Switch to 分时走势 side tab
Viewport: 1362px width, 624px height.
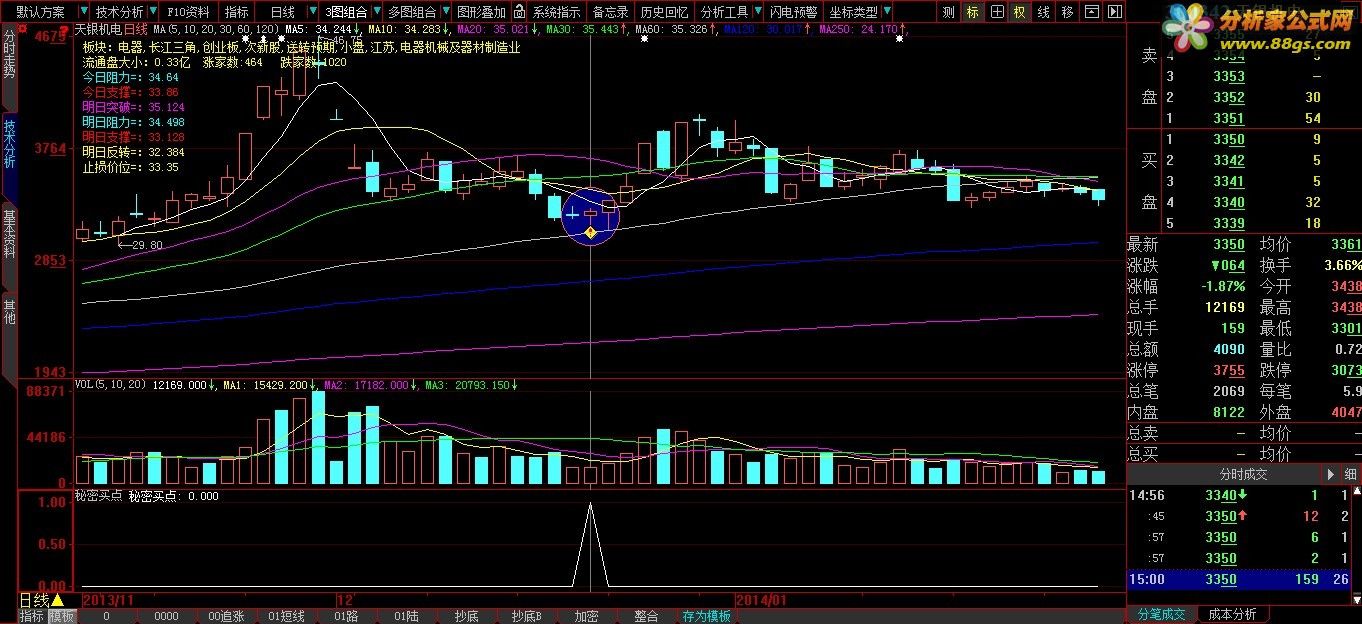(x=10, y=66)
